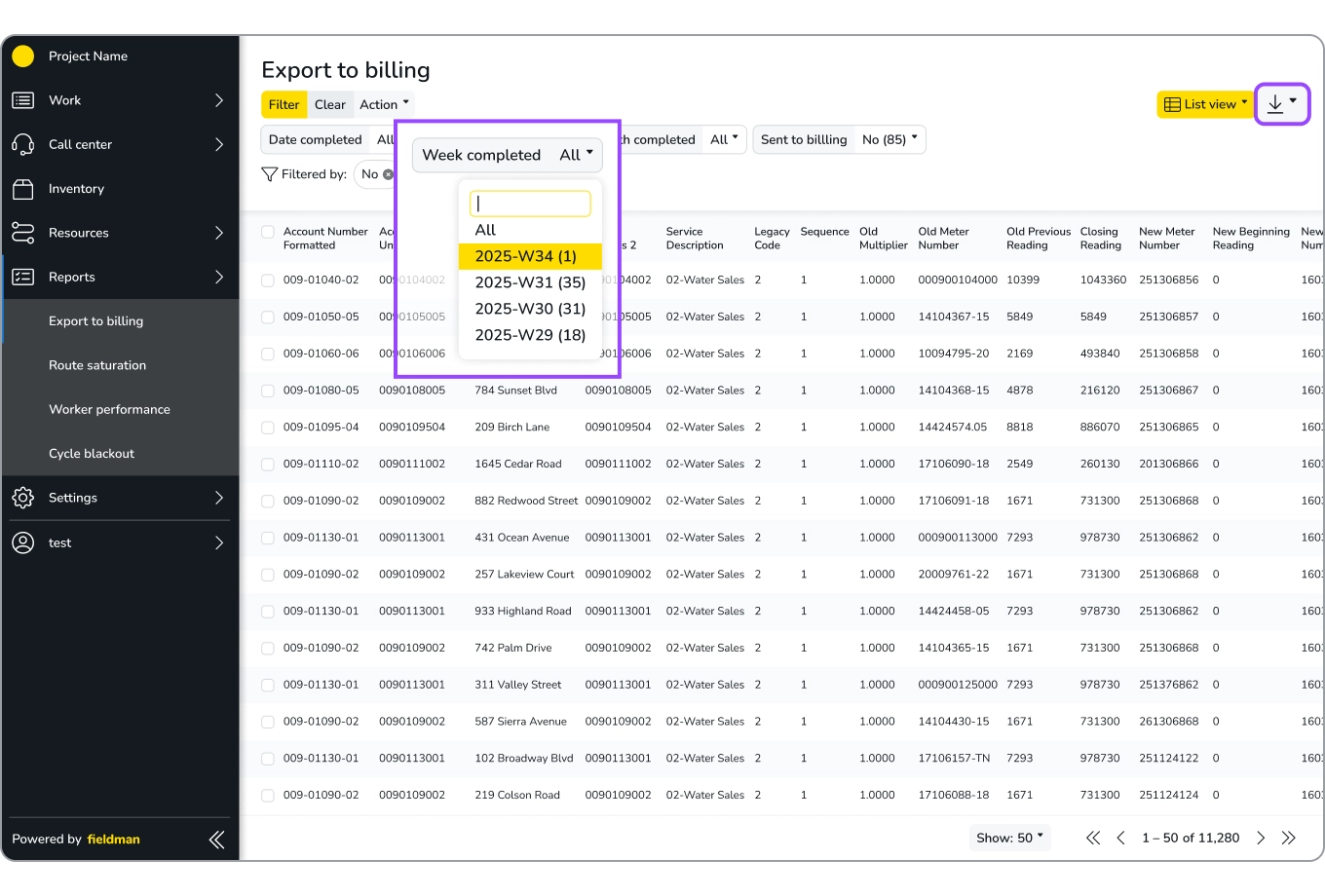Select 2025-W30 (31) option
Image resolution: width=1325 pixels, height=896 pixels.
pos(530,309)
